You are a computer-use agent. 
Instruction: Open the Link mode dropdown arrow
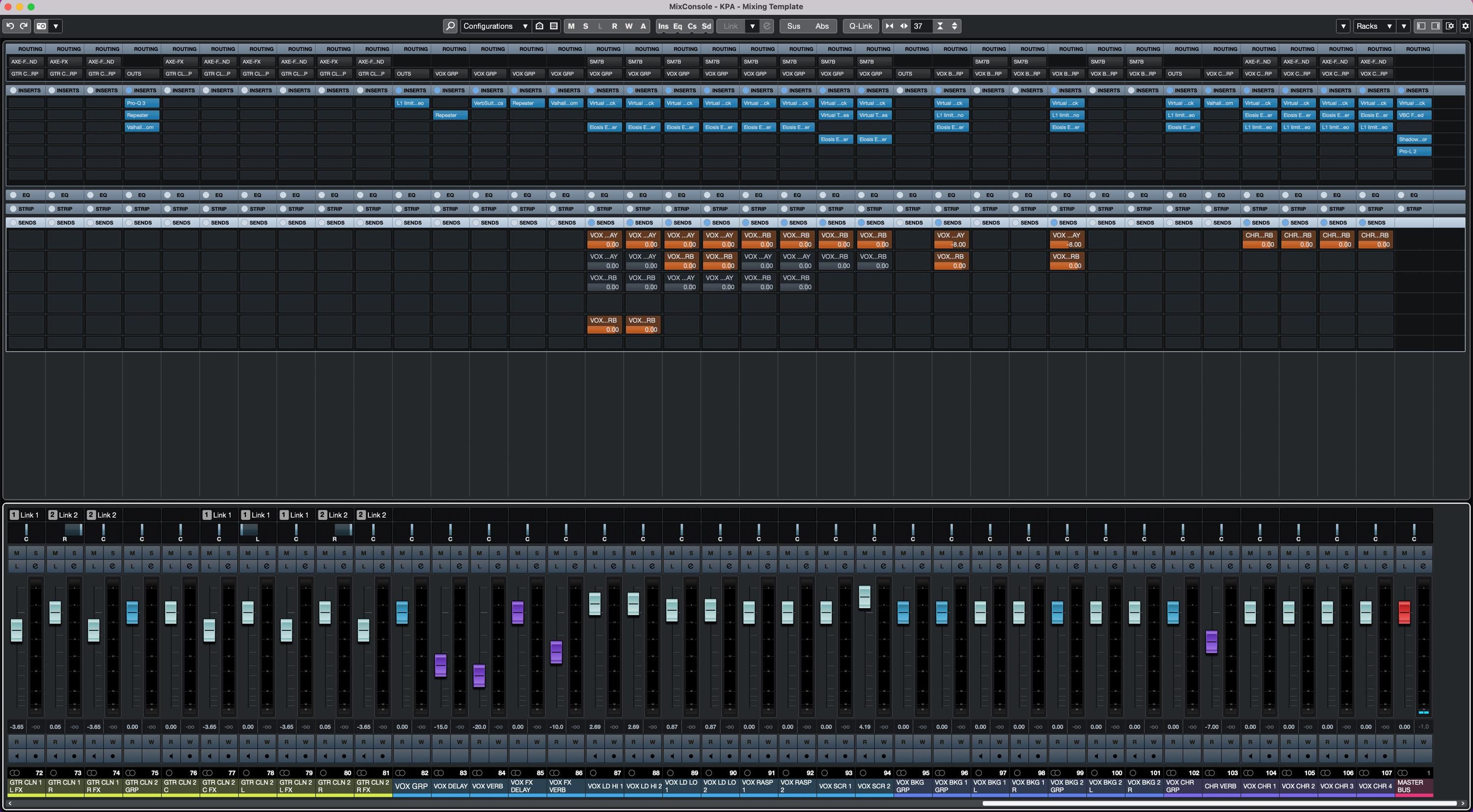tap(753, 26)
